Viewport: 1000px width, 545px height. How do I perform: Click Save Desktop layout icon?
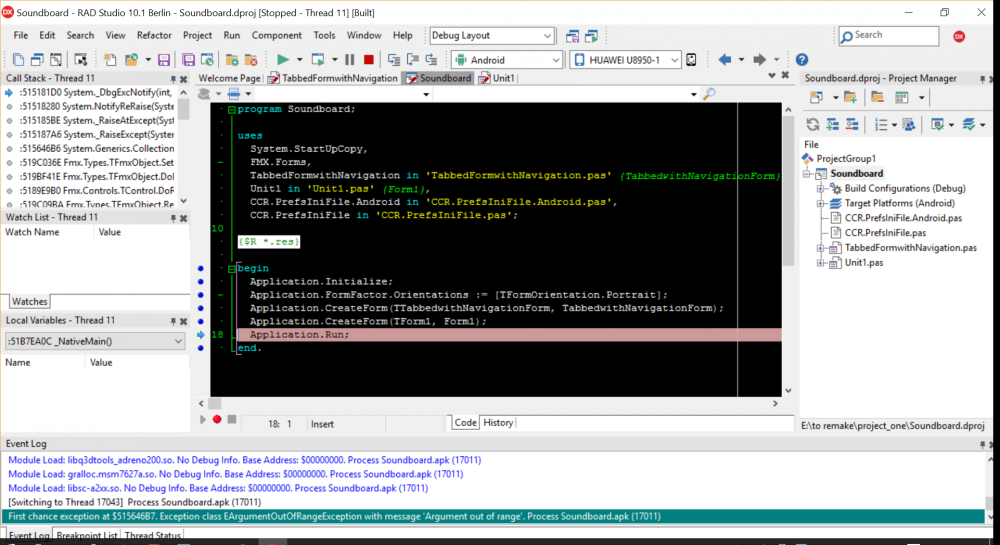point(573,36)
